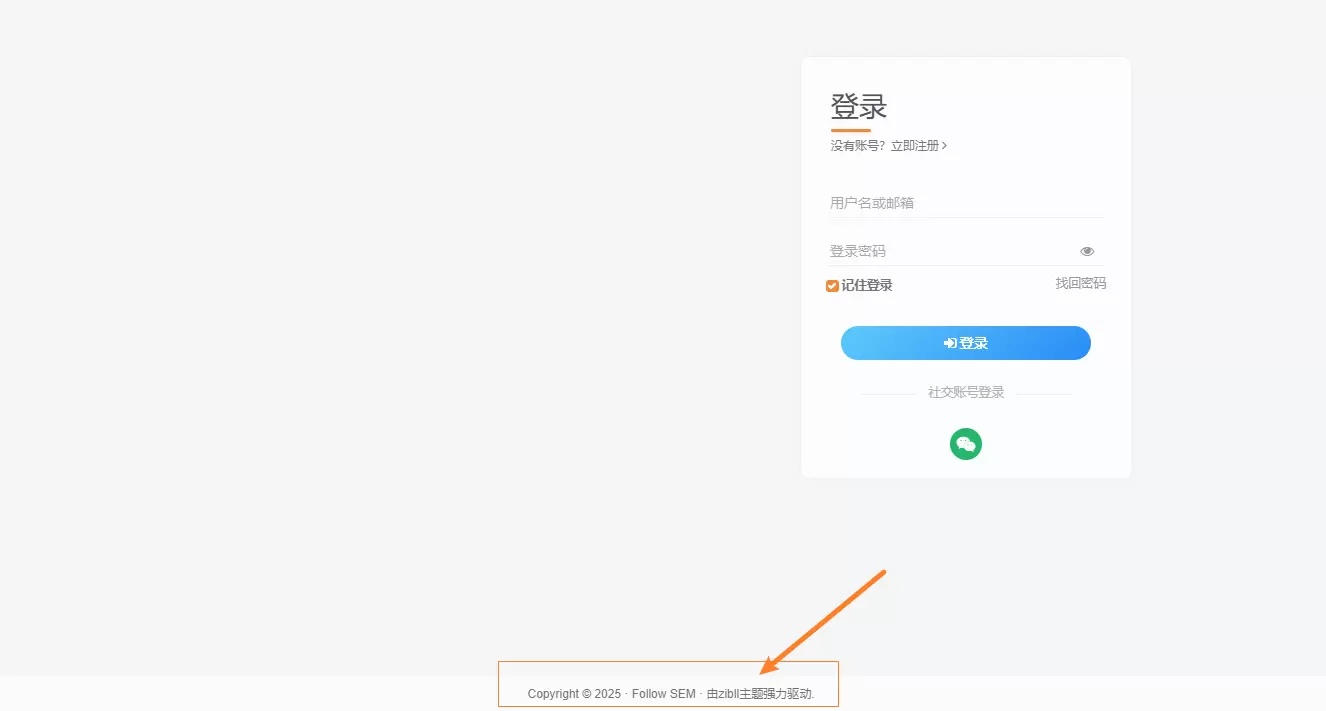Click the Copyright © 2025 footer text
The width and height of the screenshot is (1326, 711).
point(575,694)
